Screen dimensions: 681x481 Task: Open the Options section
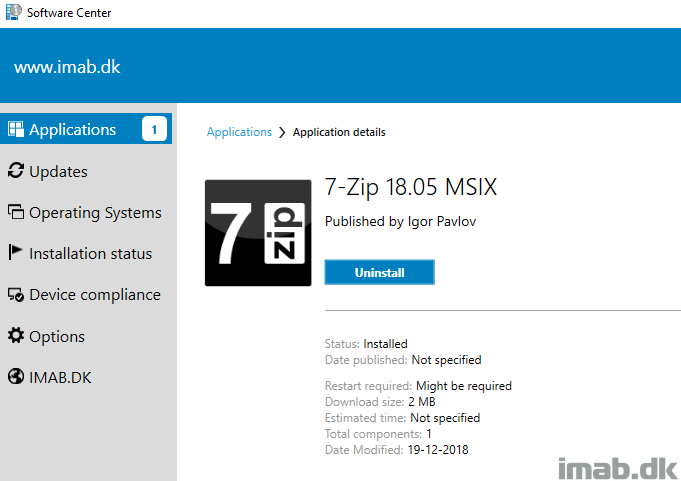[57, 337]
